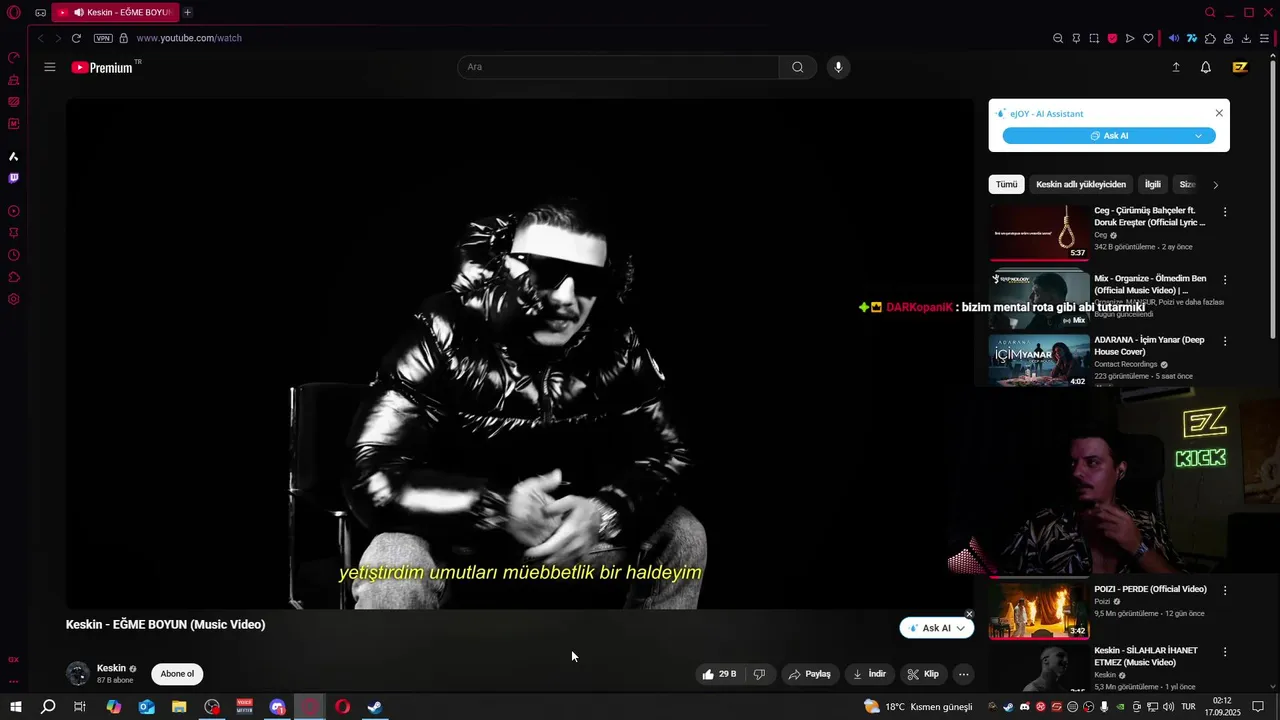Open the Keskin channel avatar
Image resolution: width=1280 pixels, height=720 pixels.
point(77,673)
